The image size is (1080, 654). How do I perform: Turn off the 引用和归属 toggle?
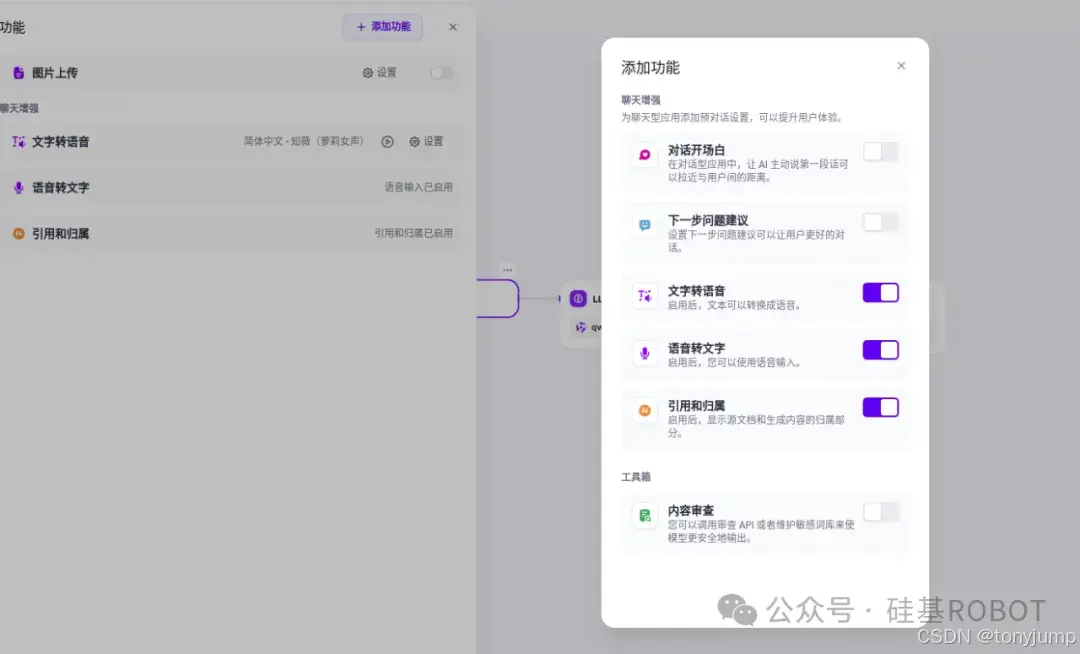tap(881, 407)
